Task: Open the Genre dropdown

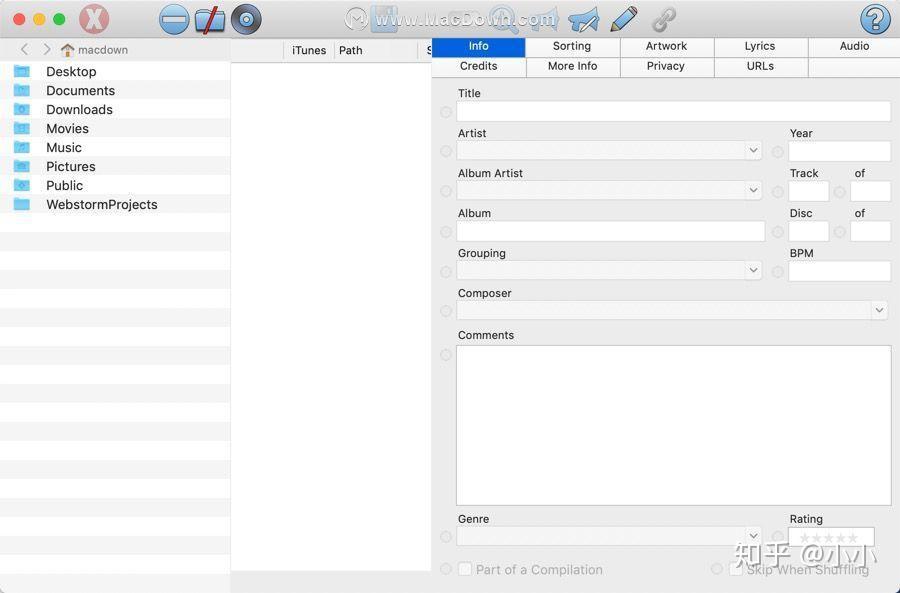Action: click(753, 536)
